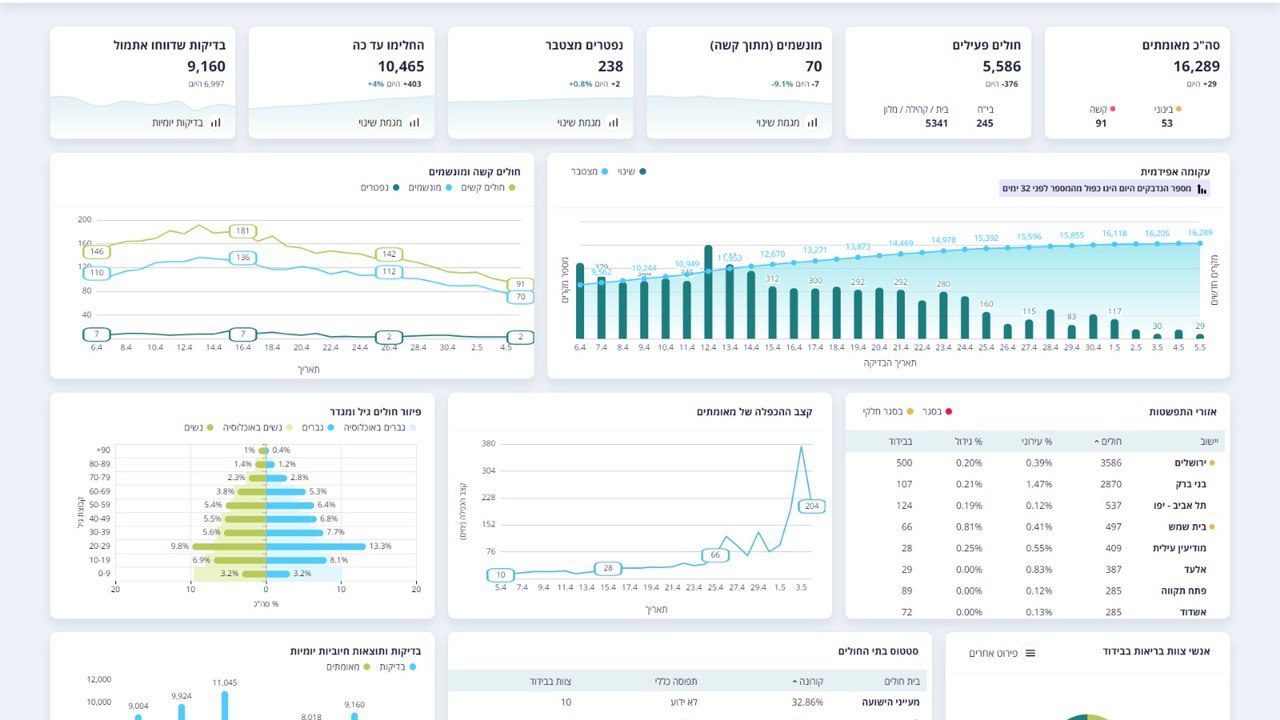Click the 11,045 bar in the daily tests chart
The height and width of the screenshot is (720, 1280).
[224, 704]
